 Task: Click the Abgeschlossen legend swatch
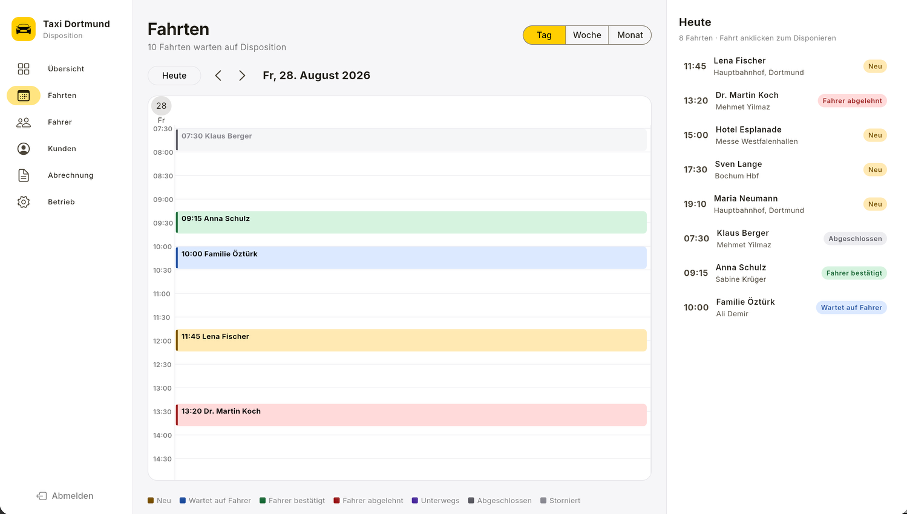[x=471, y=501]
